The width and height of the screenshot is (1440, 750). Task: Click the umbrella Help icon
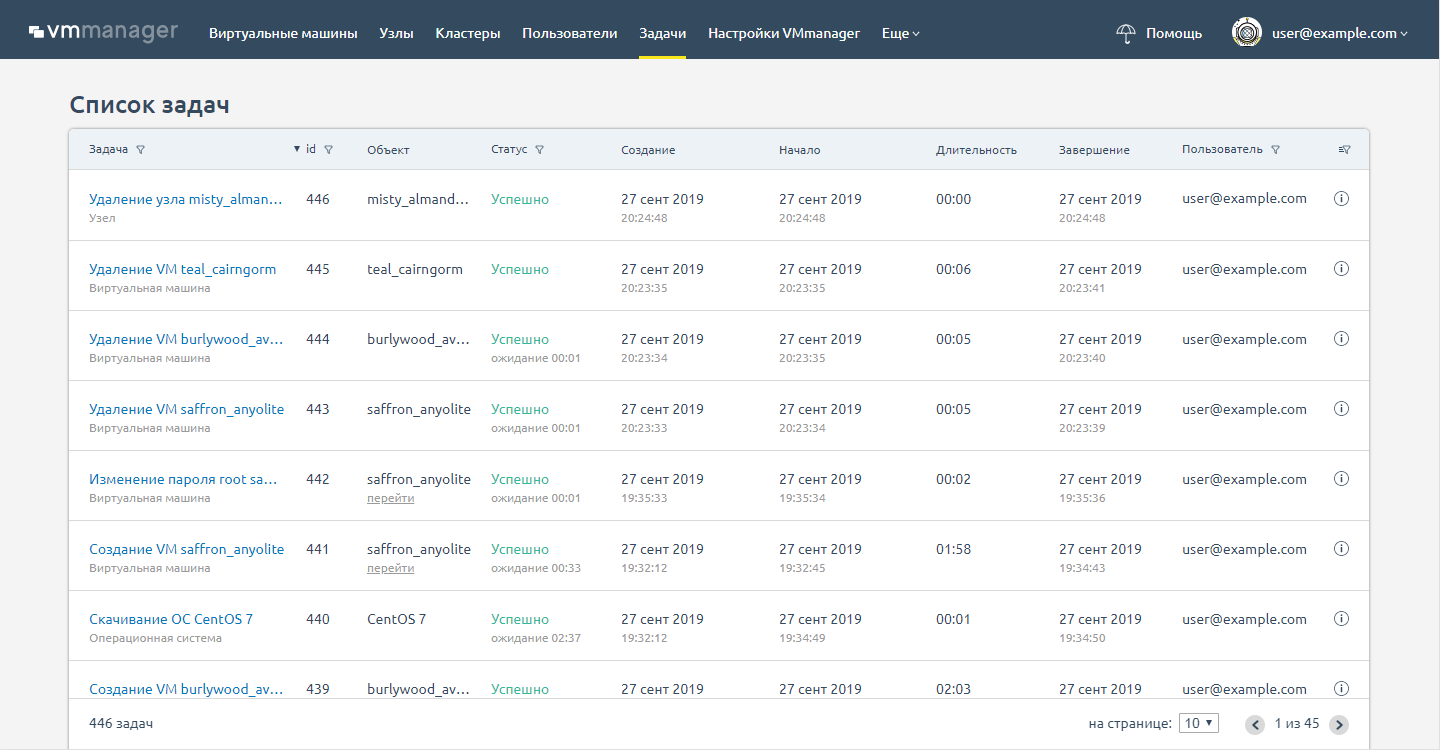click(1126, 33)
